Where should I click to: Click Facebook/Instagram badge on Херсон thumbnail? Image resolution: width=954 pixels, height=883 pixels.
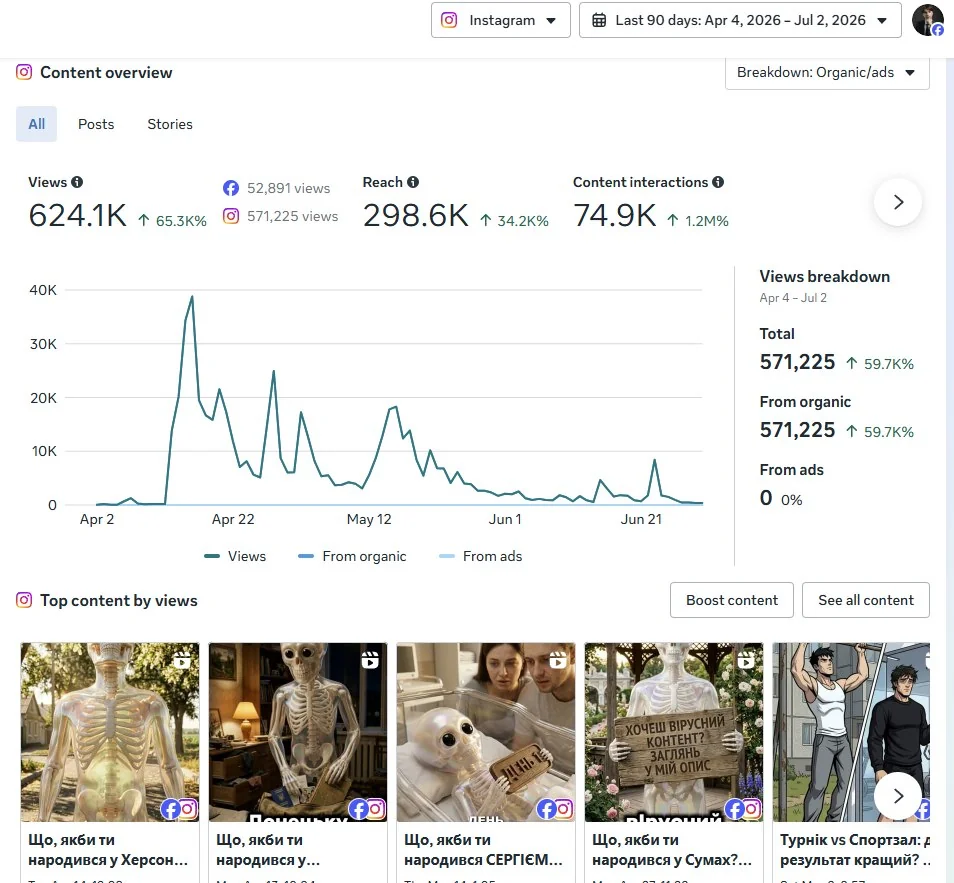(x=179, y=809)
